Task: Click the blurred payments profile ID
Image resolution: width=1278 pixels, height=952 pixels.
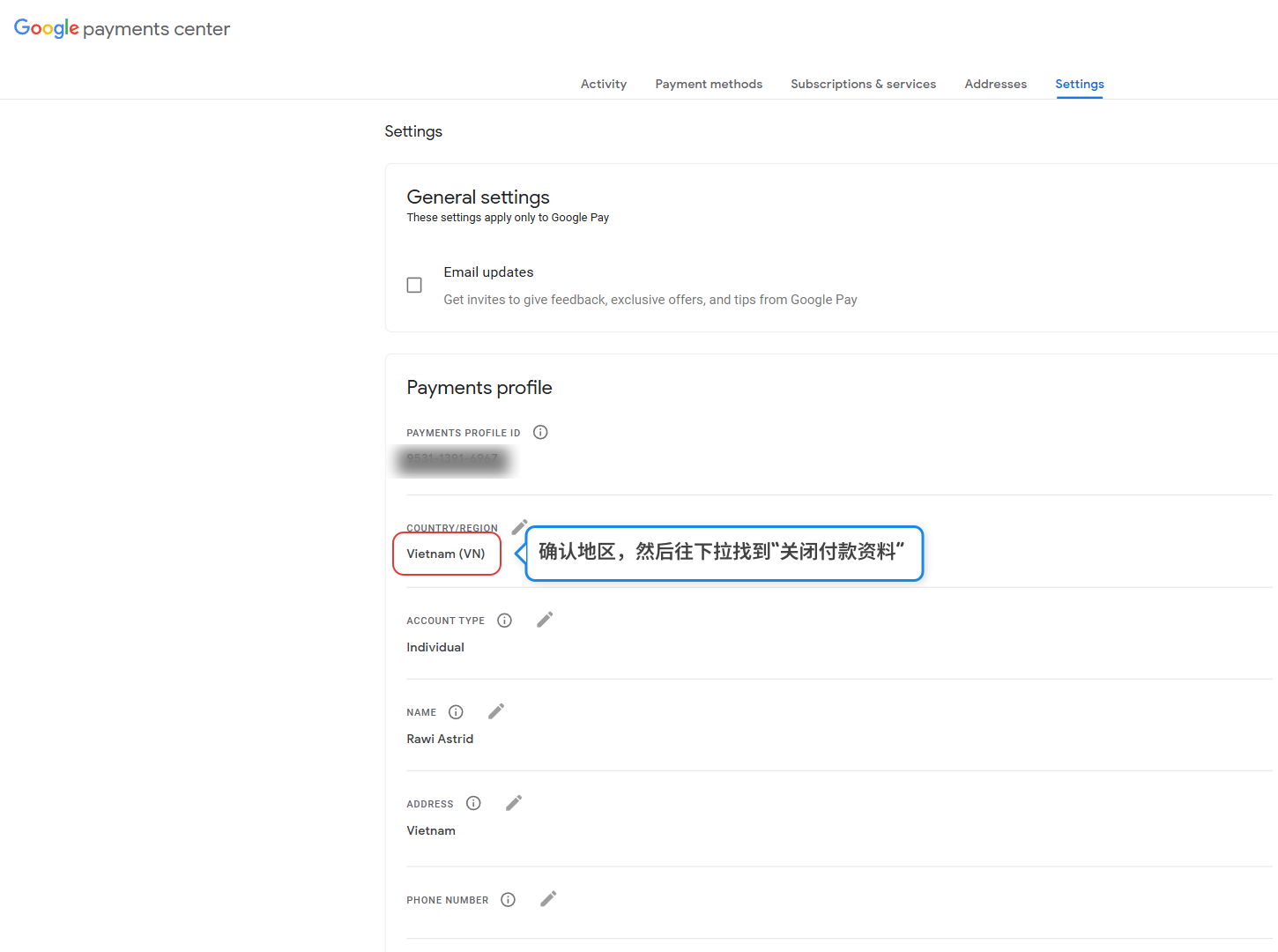Action: coord(452,459)
